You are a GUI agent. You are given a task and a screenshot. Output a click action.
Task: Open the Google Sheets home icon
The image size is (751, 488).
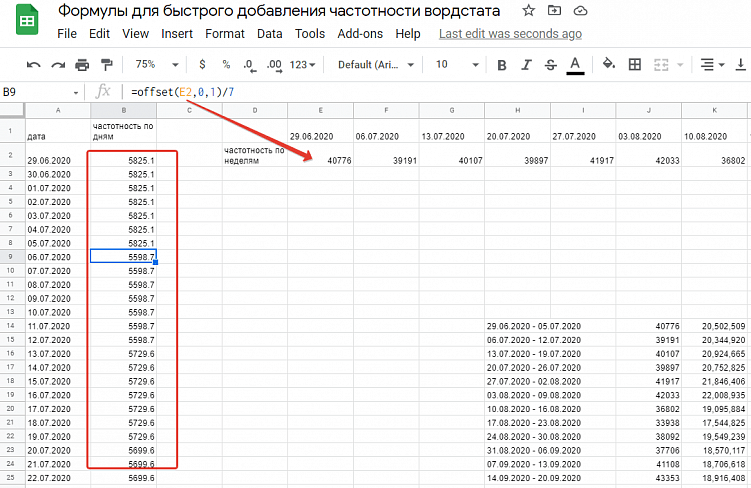point(27,19)
